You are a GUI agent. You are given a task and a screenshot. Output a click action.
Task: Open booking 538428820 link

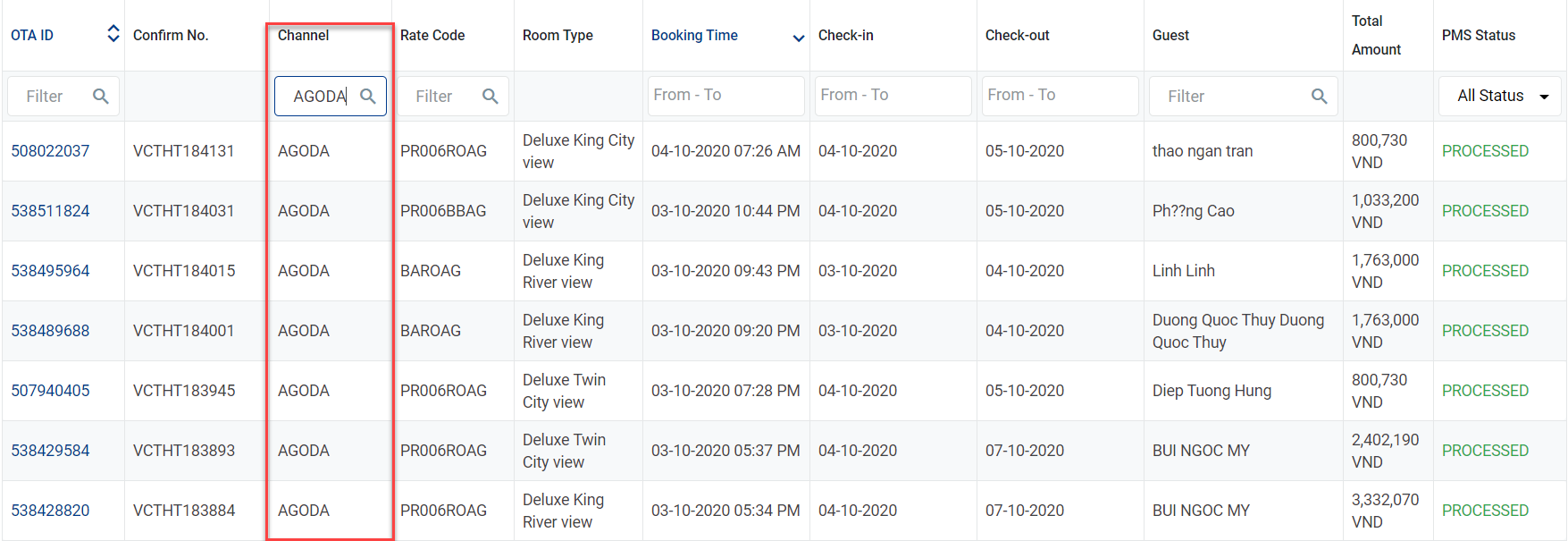coord(50,511)
